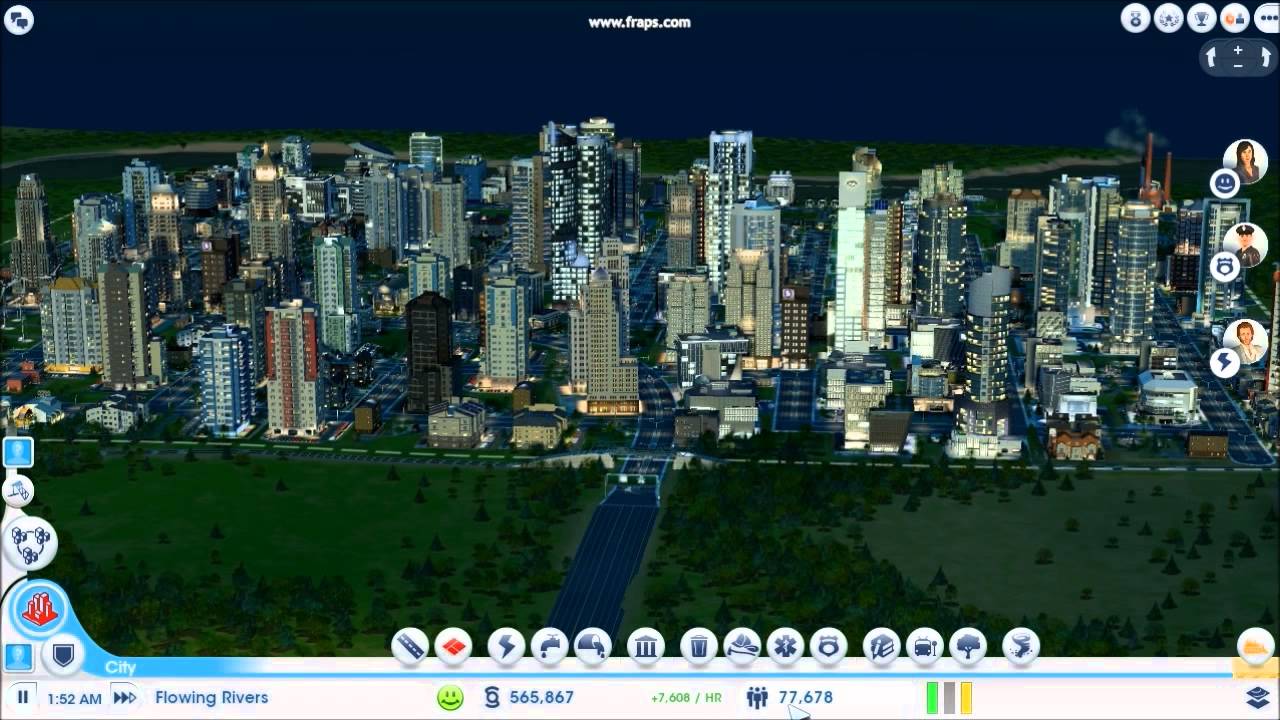The image size is (1280, 720).
Task: Open the medal achievements icon
Action: click(x=1135, y=18)
